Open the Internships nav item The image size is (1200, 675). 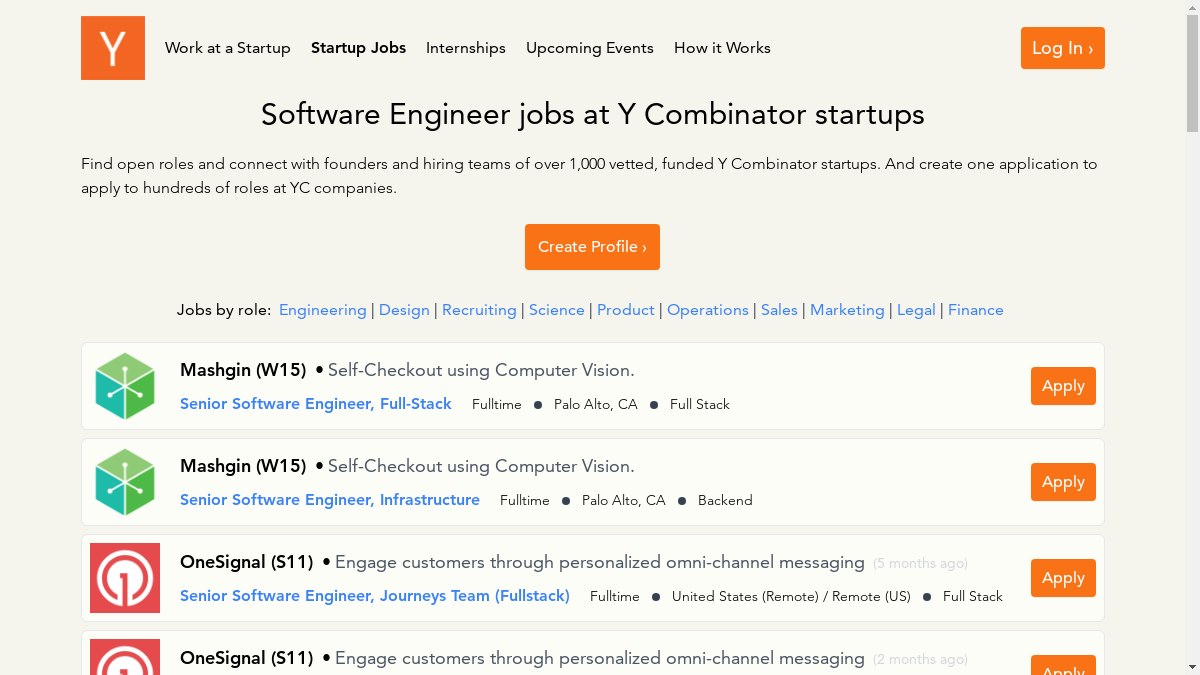coord(466,48)
